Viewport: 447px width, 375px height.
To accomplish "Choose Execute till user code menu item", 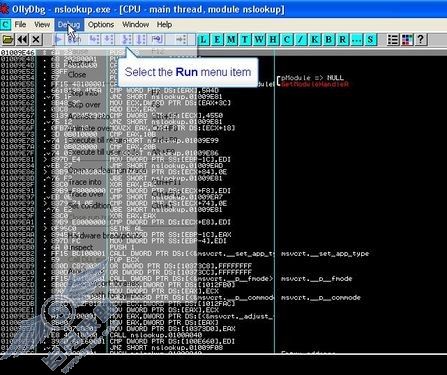I will 125,152.
